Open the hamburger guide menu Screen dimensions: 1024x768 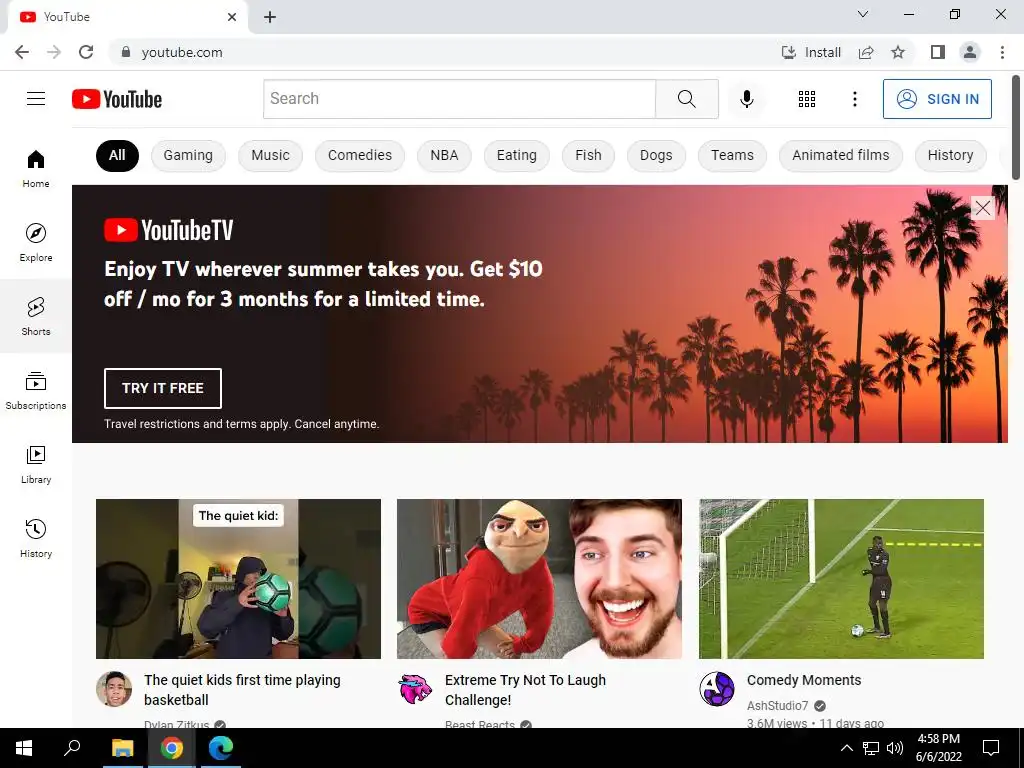[x=36, y=99]
